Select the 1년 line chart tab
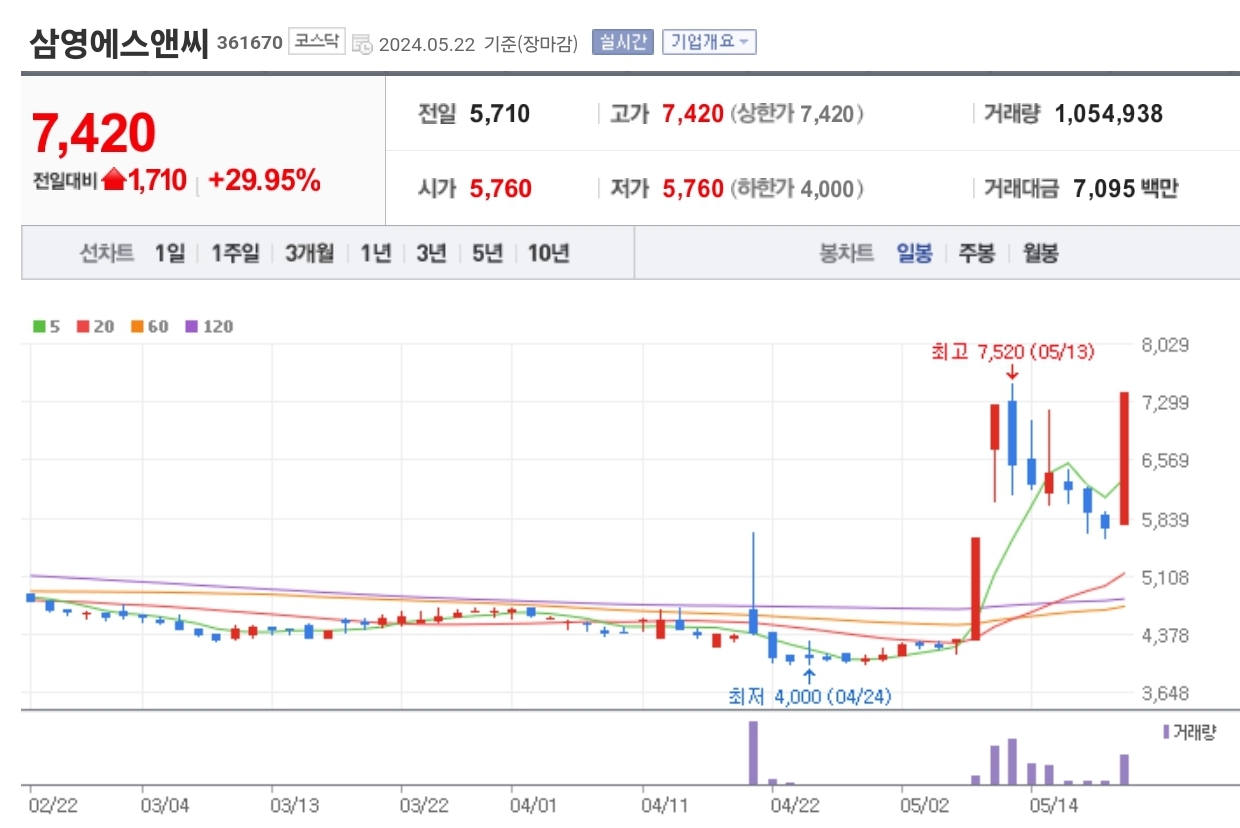This screenshot has width=1240, height=828. [x=375, y=254]
